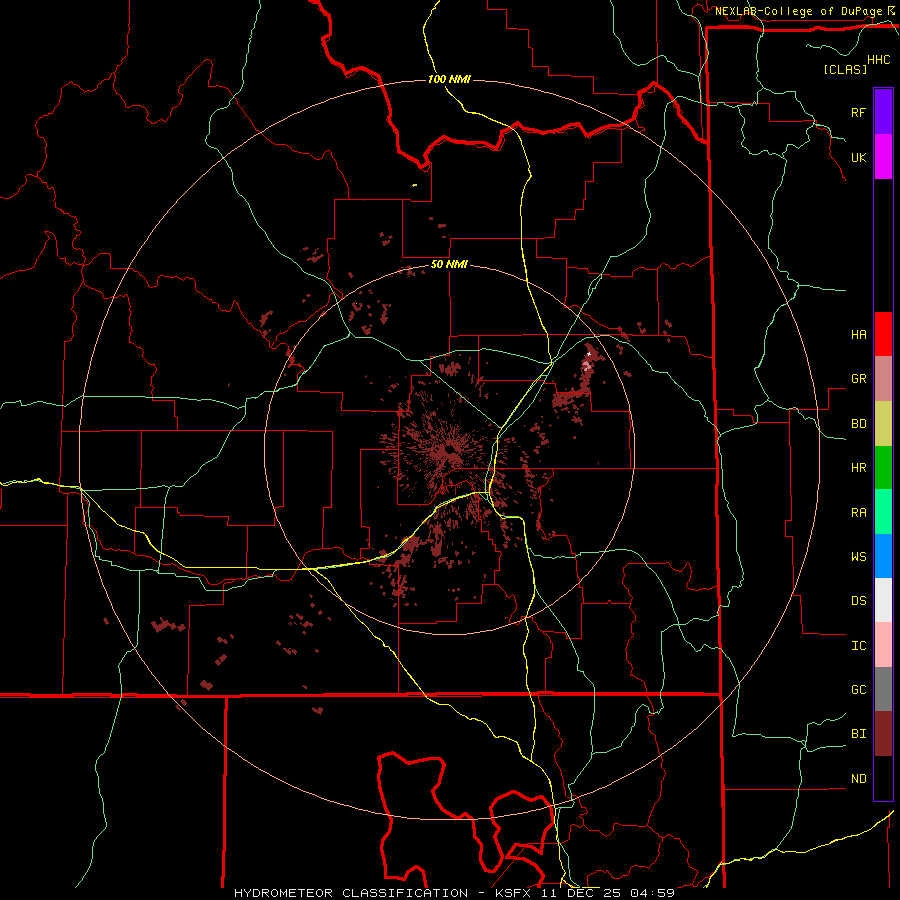This screenshot has width=900, height=900.
Task: Click the UK legend label
Action: pyautogui.click(x=858, y=157)
